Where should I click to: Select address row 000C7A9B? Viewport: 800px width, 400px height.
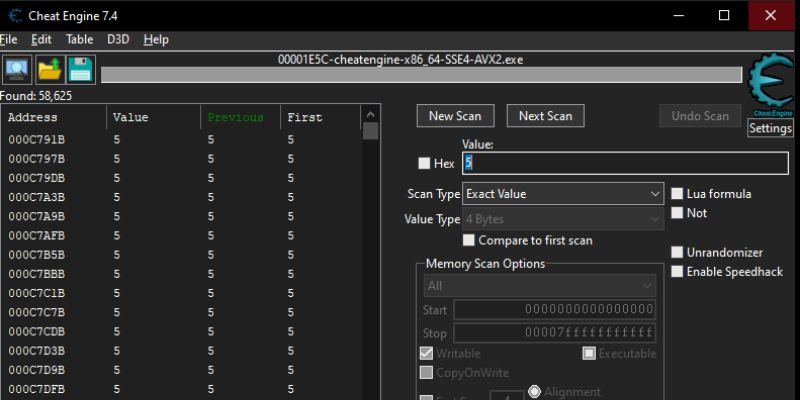[182, 216]
